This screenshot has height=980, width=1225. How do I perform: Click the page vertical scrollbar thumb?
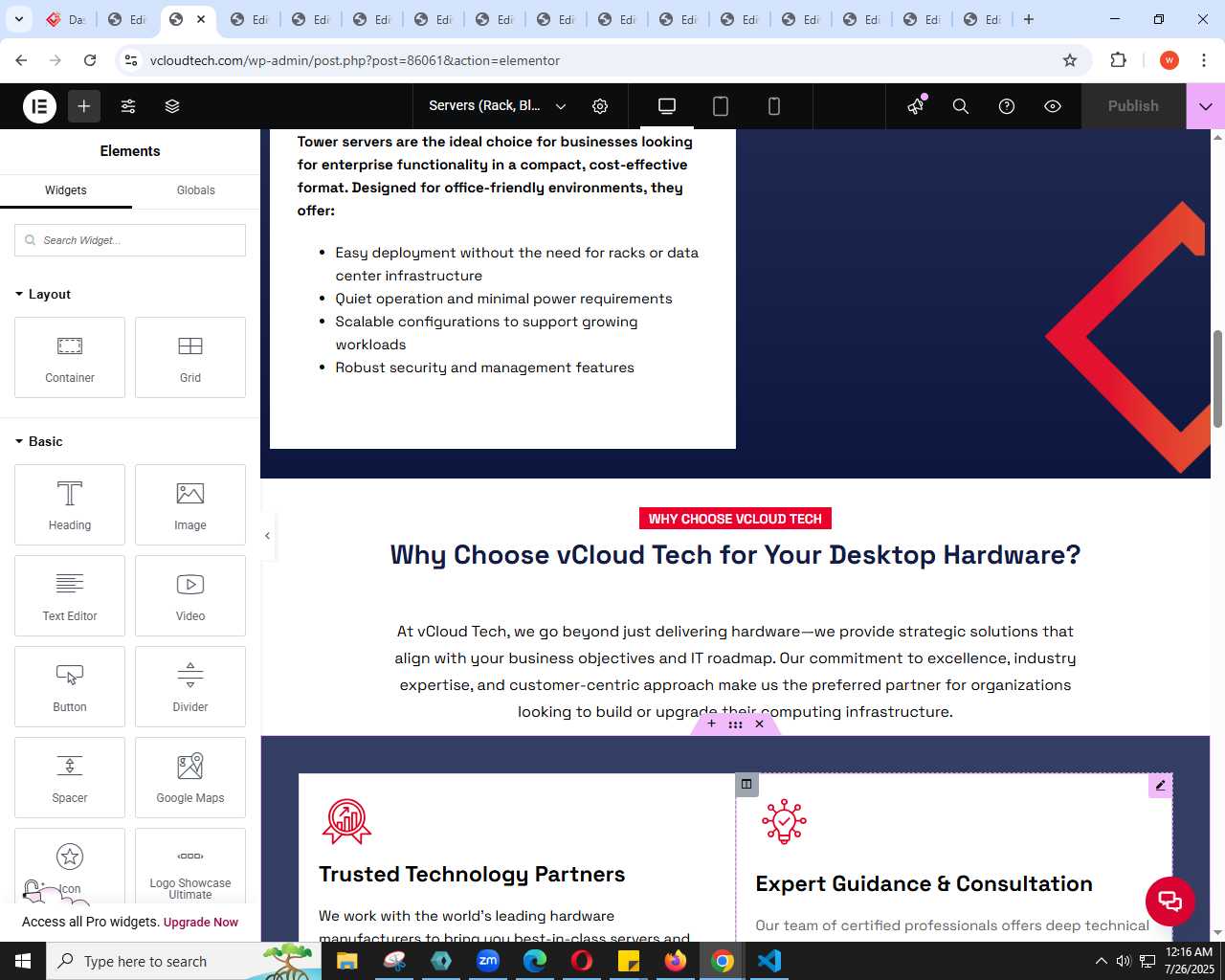coord(1217,378)
